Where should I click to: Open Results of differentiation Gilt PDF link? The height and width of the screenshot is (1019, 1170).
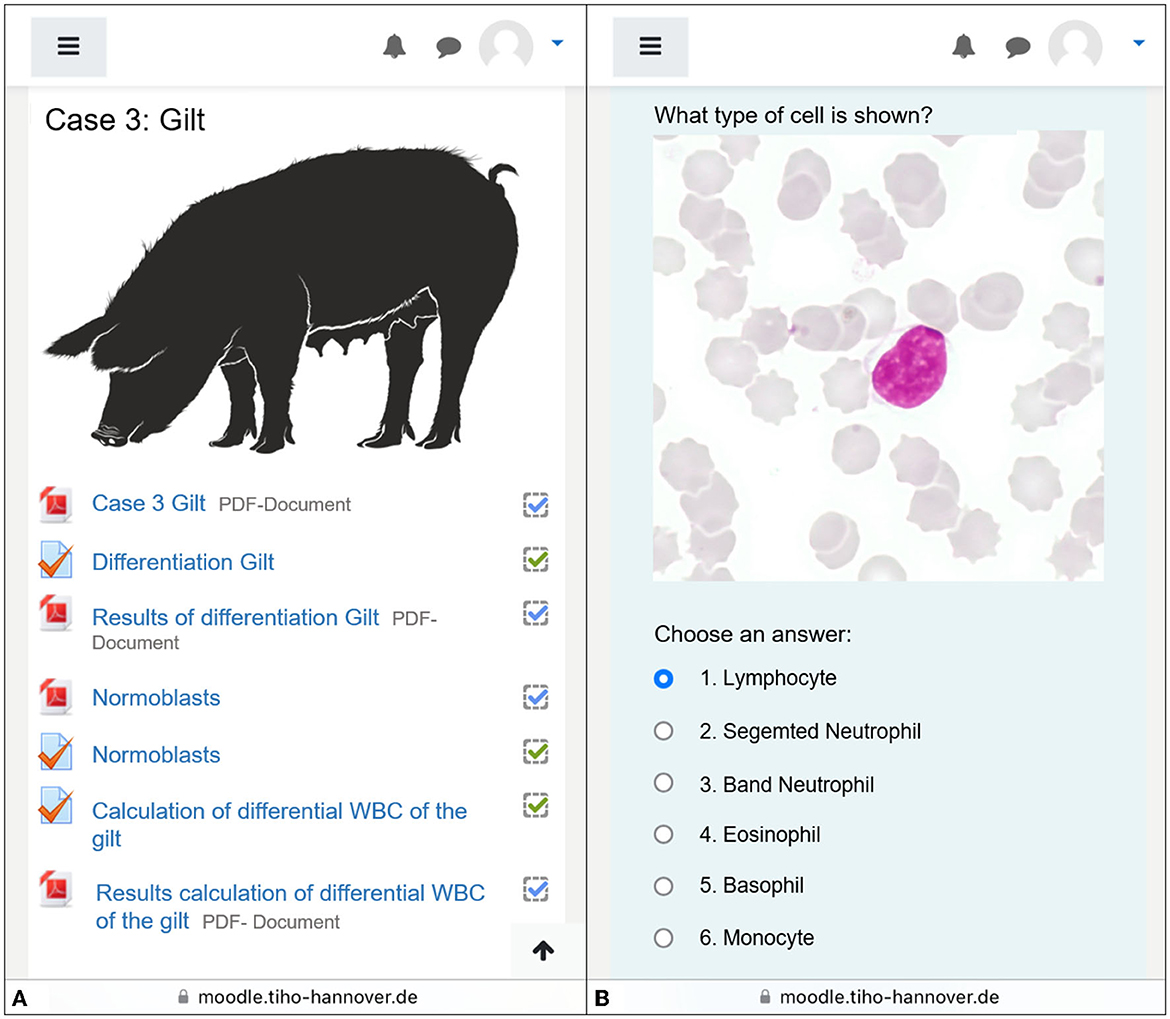pos(236,618)
